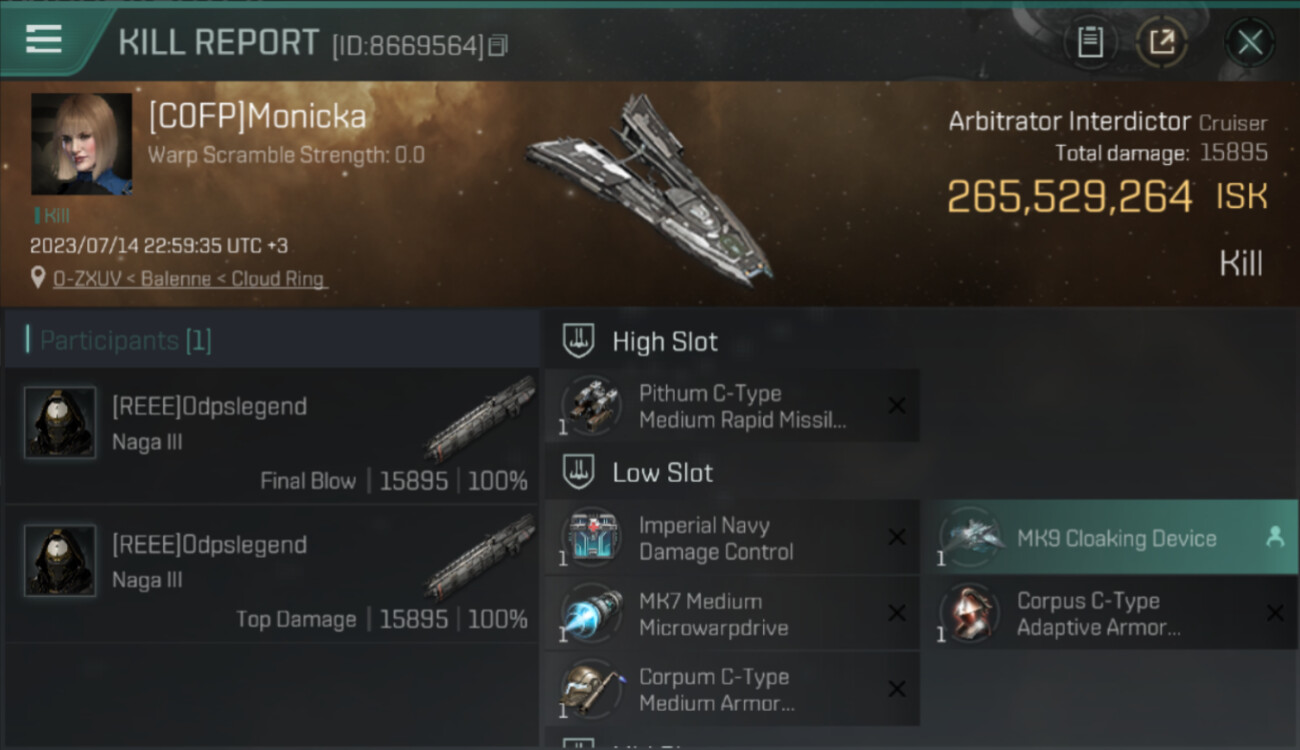Click the Low Slot section header

pos(662,472)
